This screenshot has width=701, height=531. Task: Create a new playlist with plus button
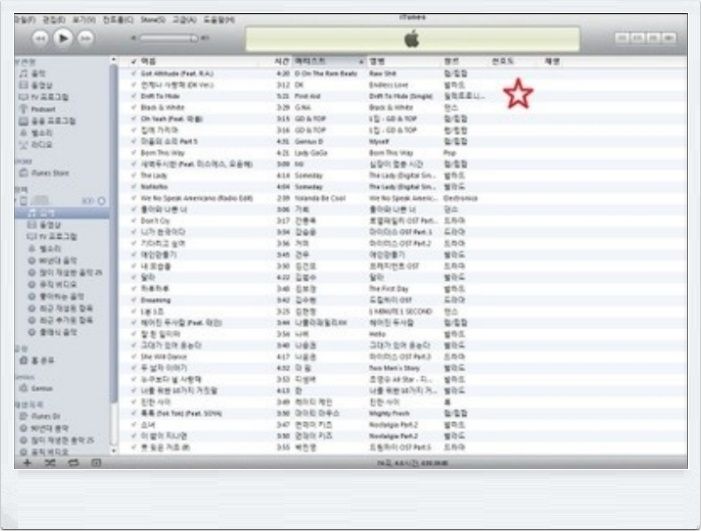point(27,463)
